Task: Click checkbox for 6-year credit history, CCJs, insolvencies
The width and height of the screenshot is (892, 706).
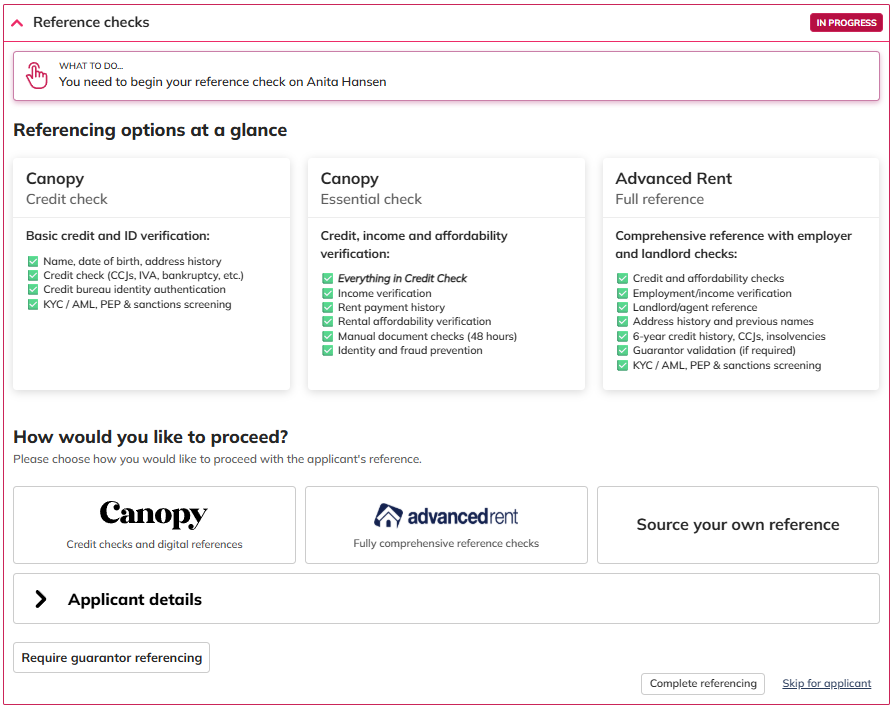Action: 622,337
